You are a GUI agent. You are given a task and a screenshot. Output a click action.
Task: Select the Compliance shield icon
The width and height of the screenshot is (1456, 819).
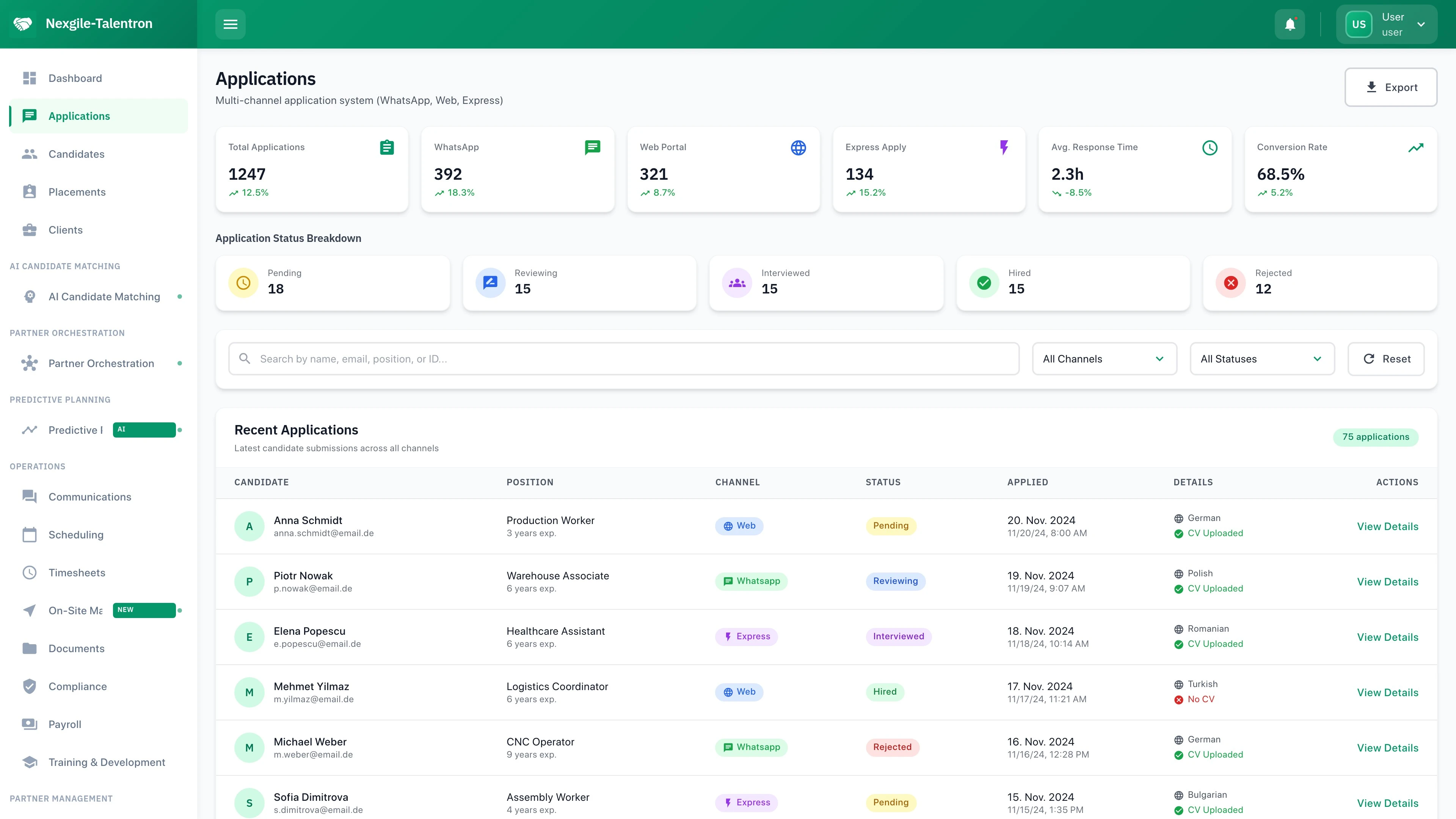pyautogui.click(x=30, y=686)
